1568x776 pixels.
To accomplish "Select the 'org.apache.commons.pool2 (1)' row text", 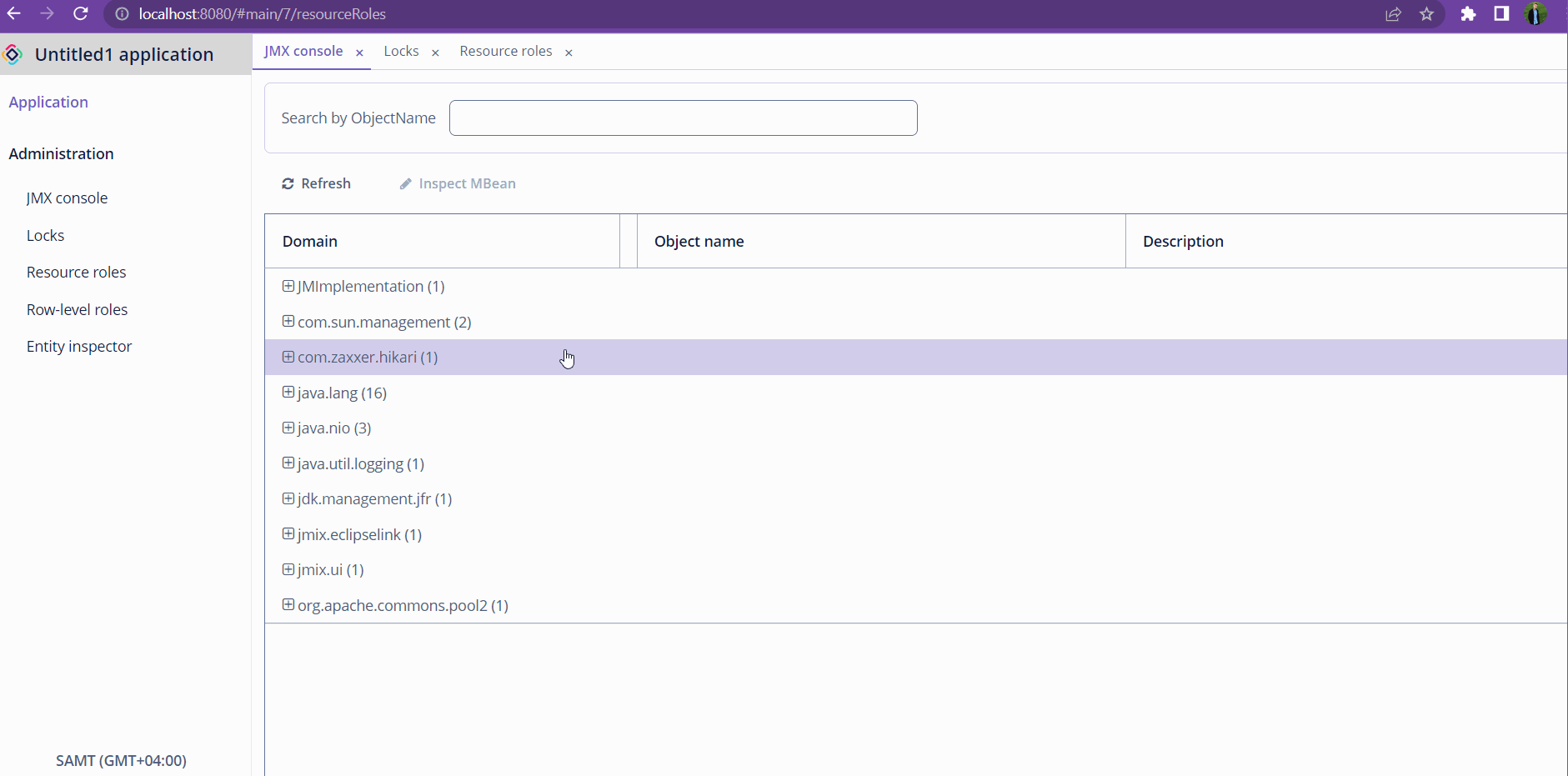I will (x=403, y=606).
